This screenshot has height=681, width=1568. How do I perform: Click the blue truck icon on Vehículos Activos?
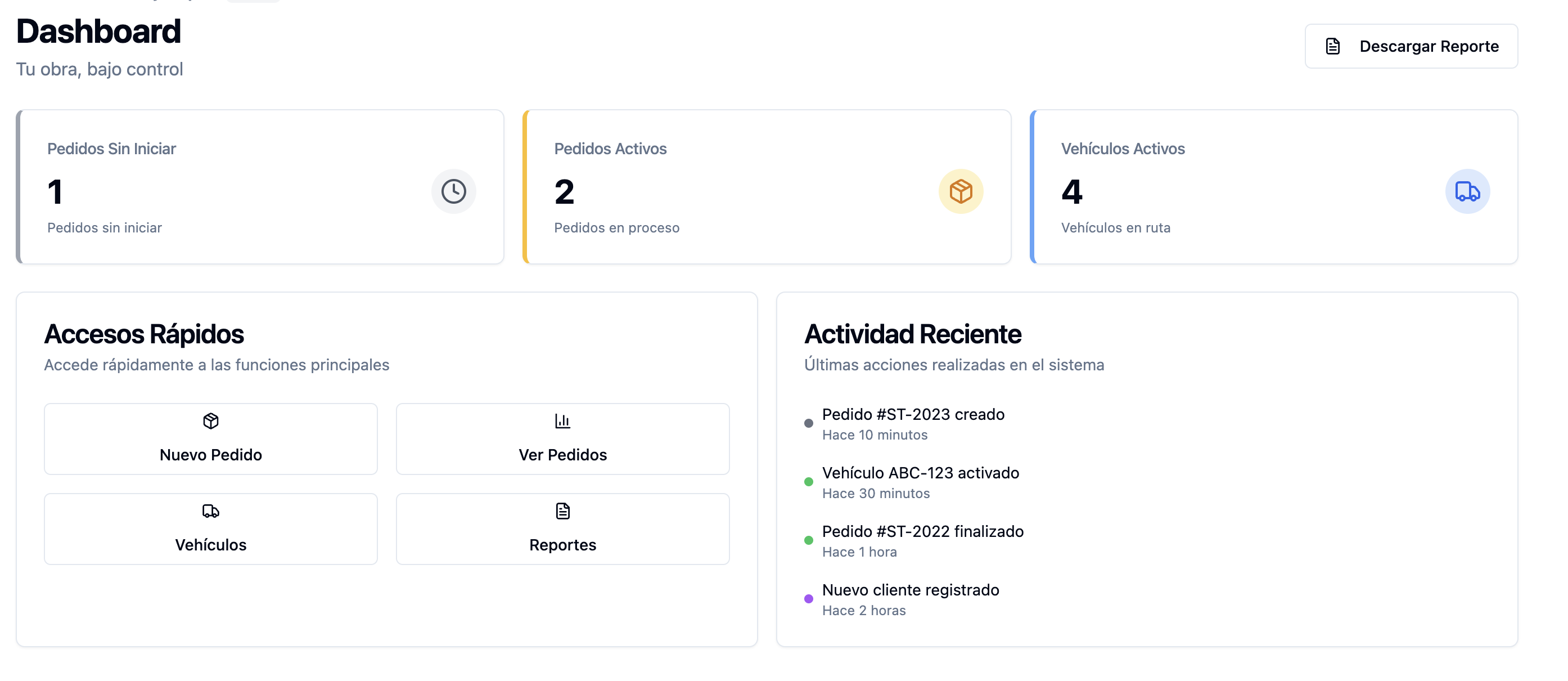click(x=1467, y=191)
